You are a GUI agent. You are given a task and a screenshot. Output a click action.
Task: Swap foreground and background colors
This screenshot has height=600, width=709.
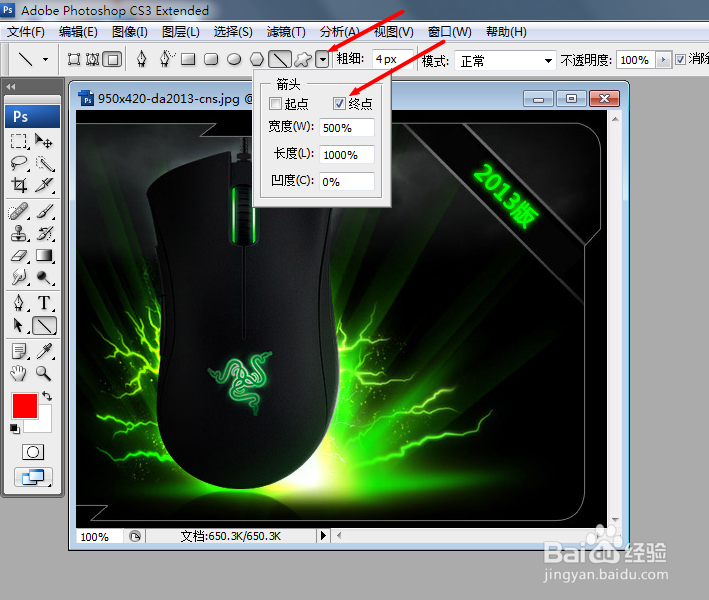(47, 397)
